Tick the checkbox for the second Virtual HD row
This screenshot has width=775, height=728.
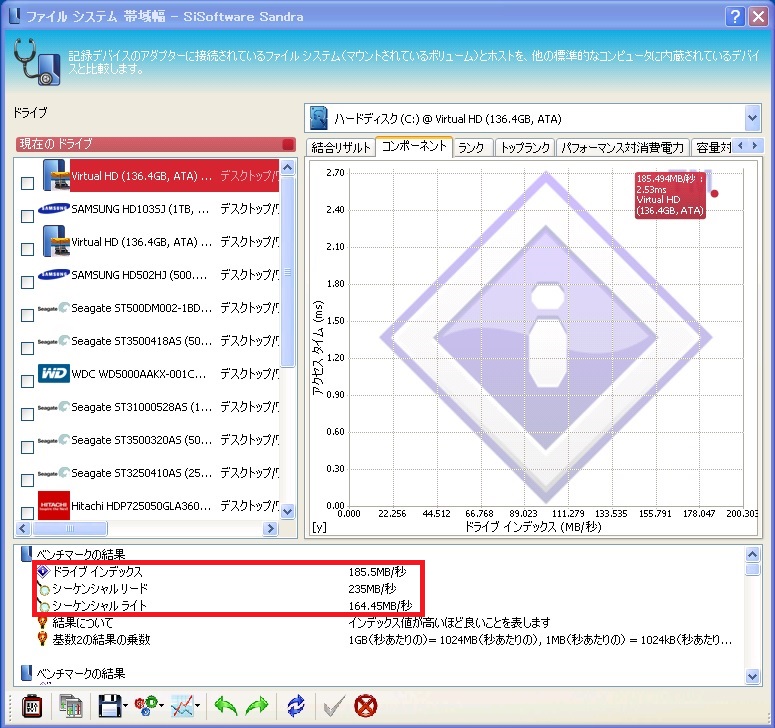(28, 249)
